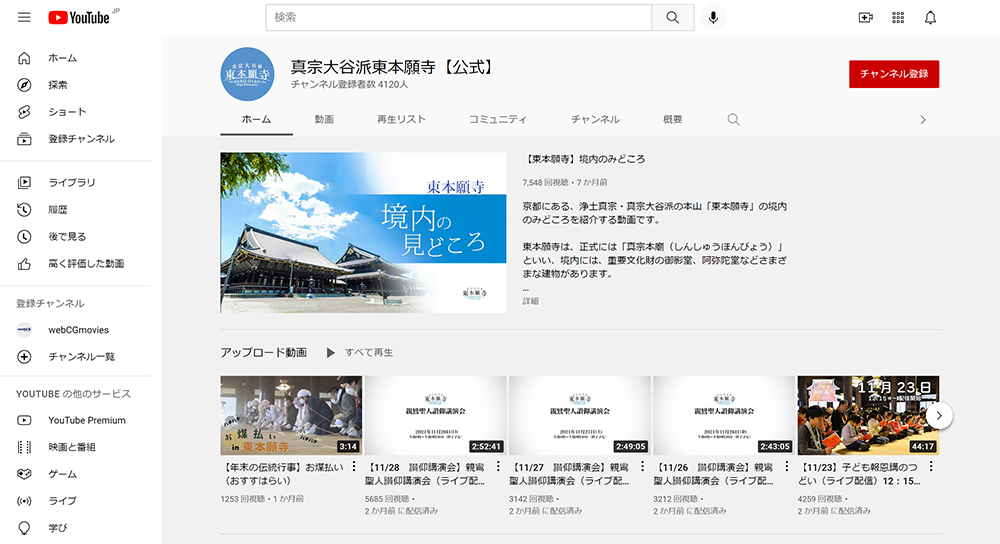The image size is (1000, 544).
Task: Switch to the コミュニティ tab
Action: pos(497,119)
